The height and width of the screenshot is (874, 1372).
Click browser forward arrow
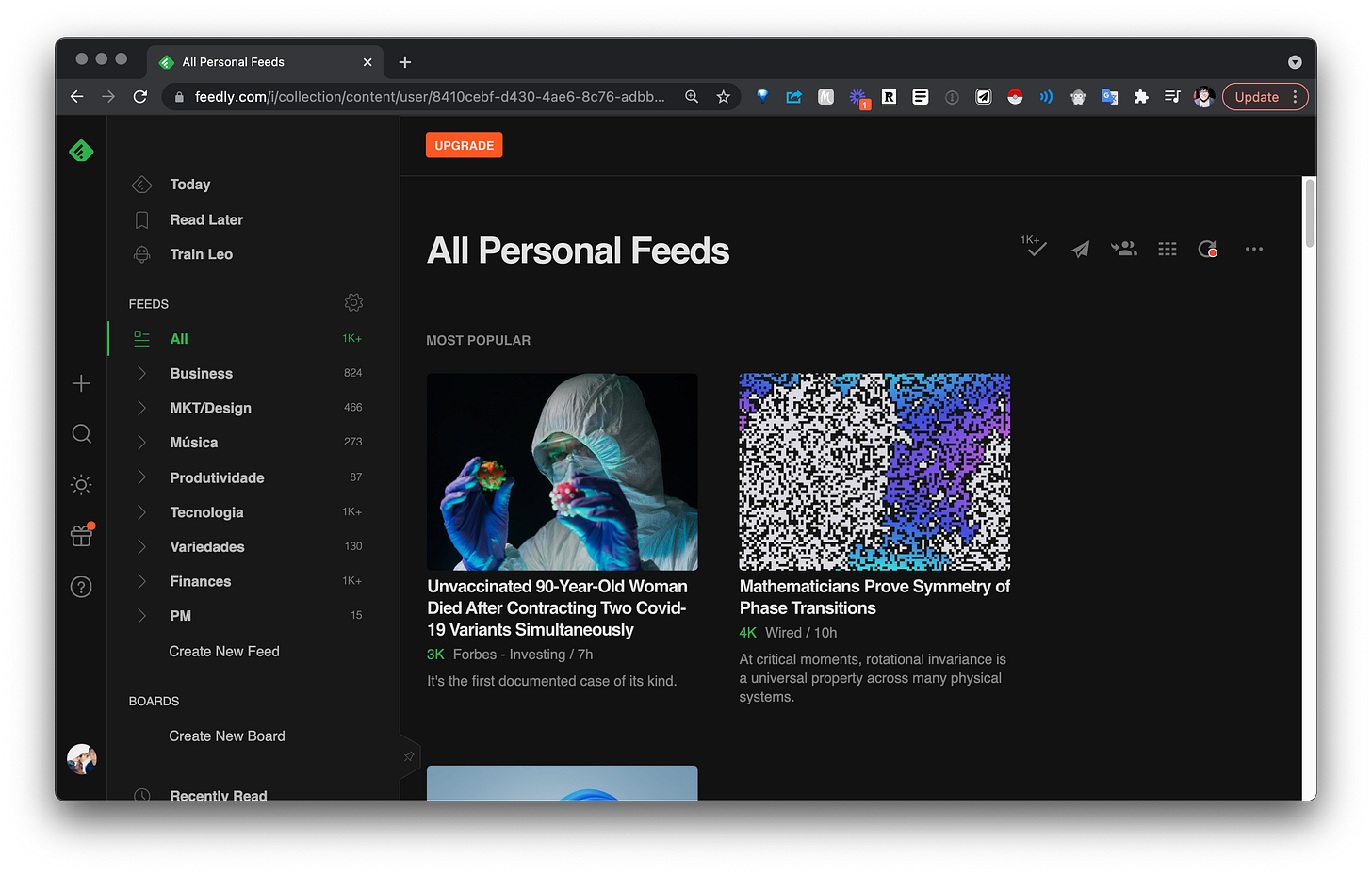click(108, 97)
